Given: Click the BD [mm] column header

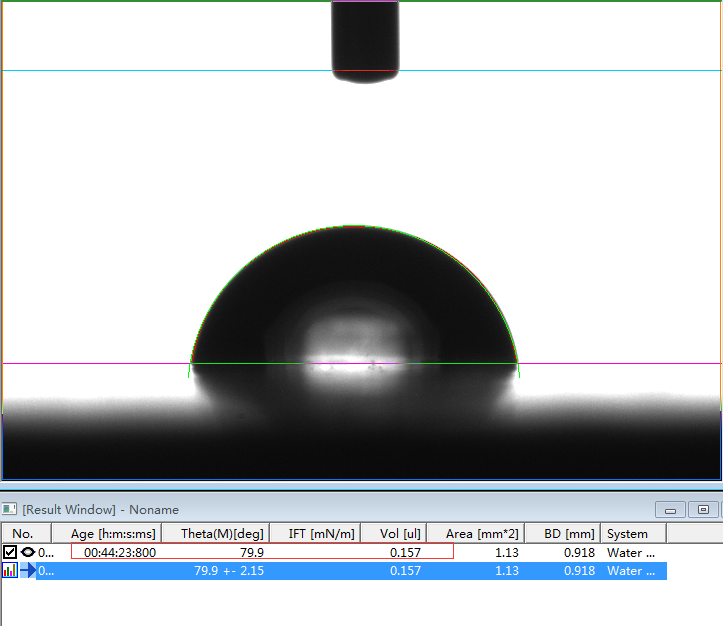Looking at the screenshot, I should pyautogui.click(x=565, y=534).
